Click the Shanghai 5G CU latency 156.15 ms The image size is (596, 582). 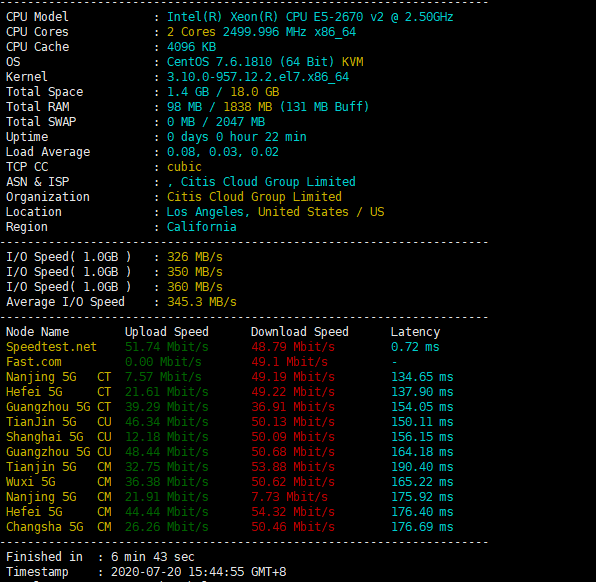(422, 437)
